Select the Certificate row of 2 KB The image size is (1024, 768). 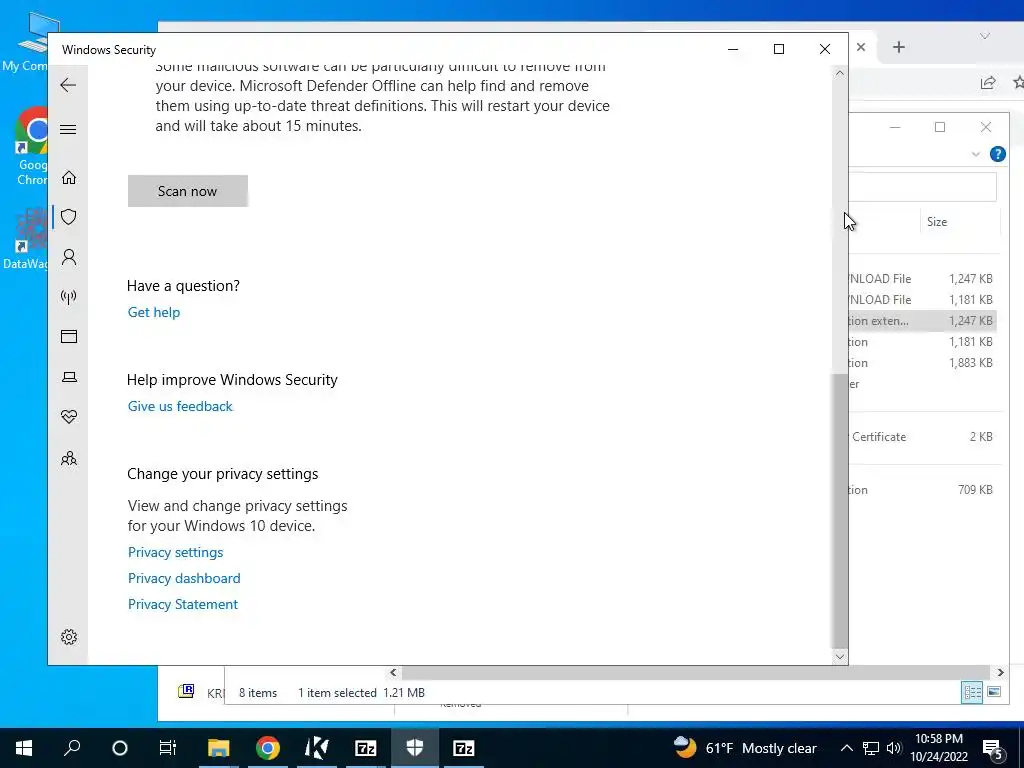[922, 437]
